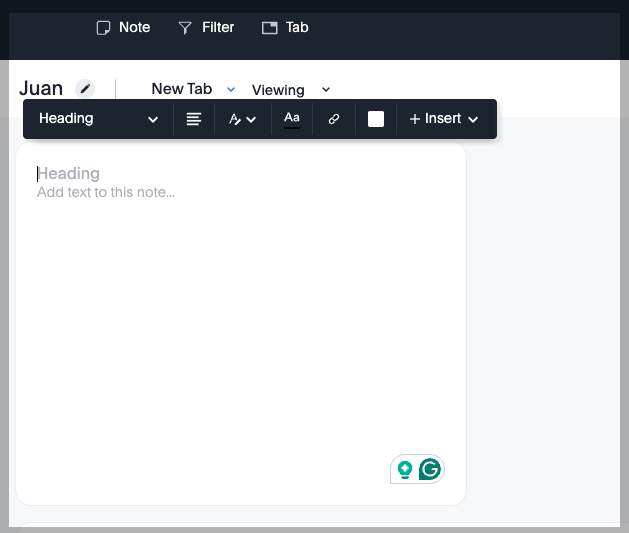This screenshot has height=533, width=629.
Task: Open the Filter option
Action: tap(206, 28)
